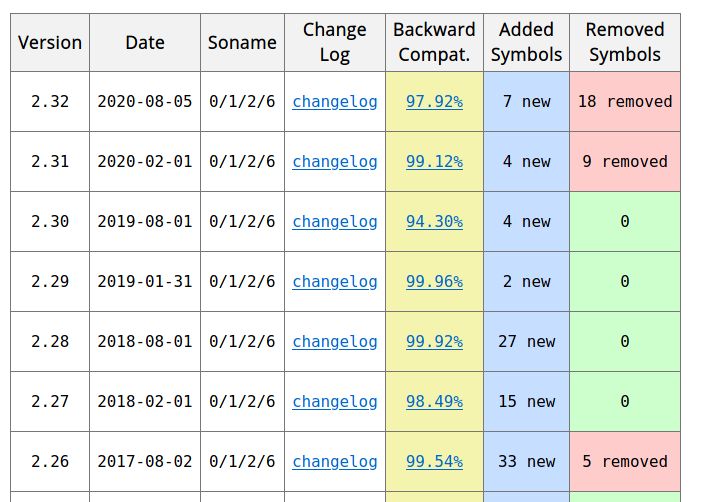Click the 99.12% backward compatibility link

click(x=434, y=161)
